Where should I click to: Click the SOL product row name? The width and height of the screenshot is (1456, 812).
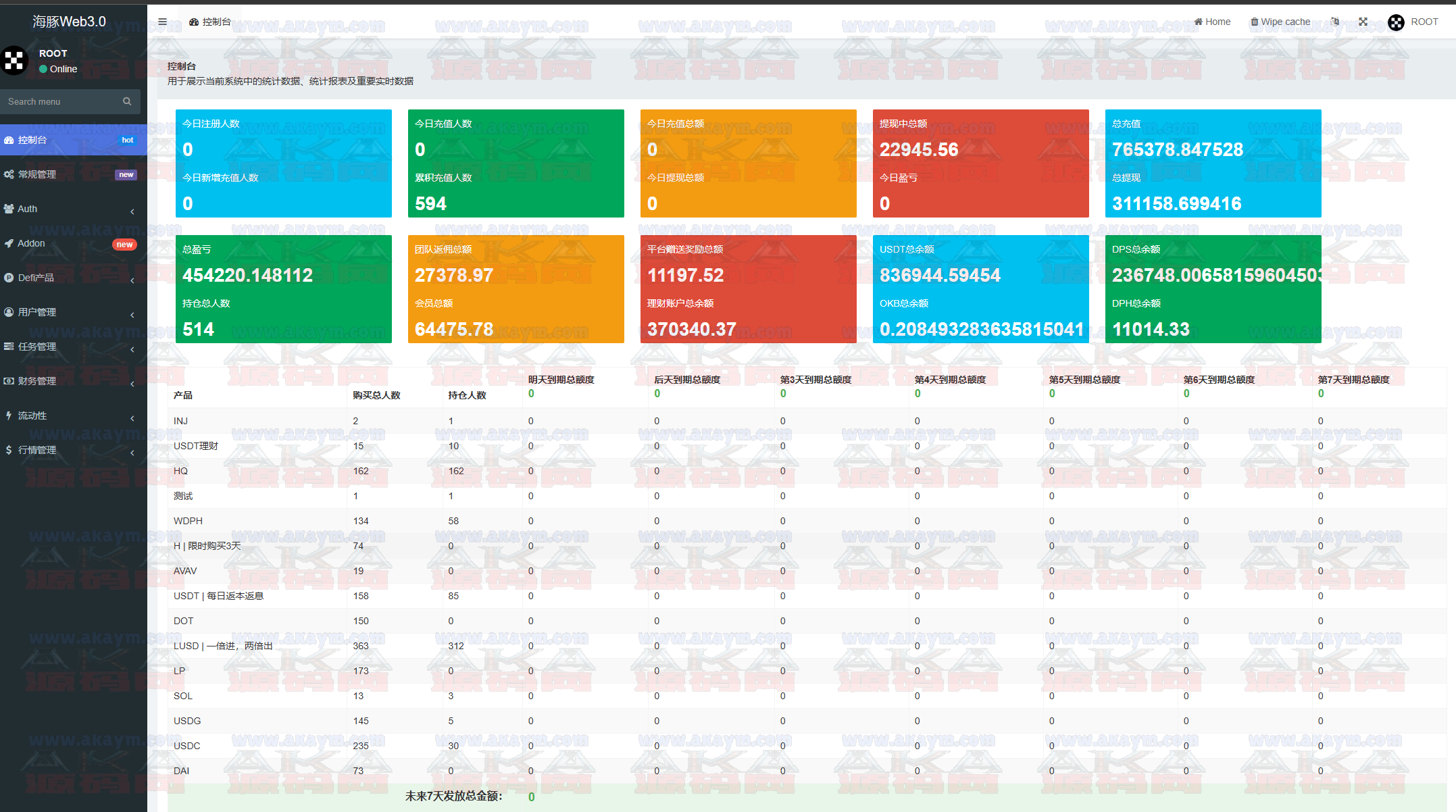(183, 696)
